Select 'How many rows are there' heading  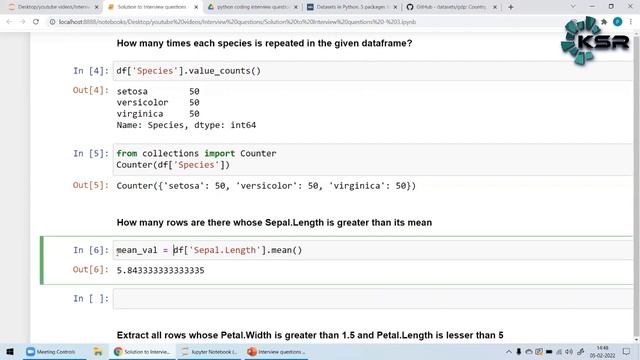point(274,222)
